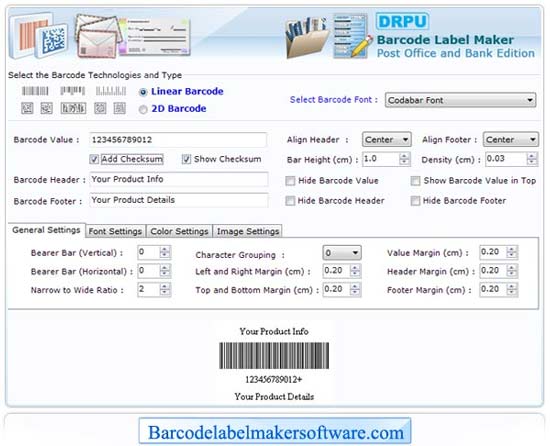This screenshot has height=446, width=550.
Task: Enable Hide Barcode Value checkbox
Action: [290, 181]
